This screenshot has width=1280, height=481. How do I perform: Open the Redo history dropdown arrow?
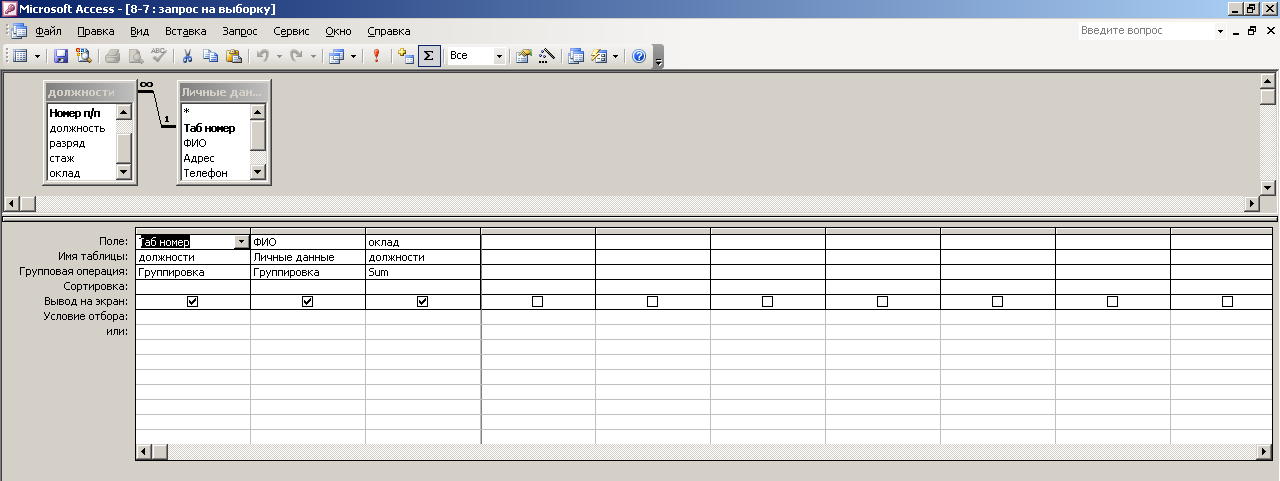pos(314,56)
